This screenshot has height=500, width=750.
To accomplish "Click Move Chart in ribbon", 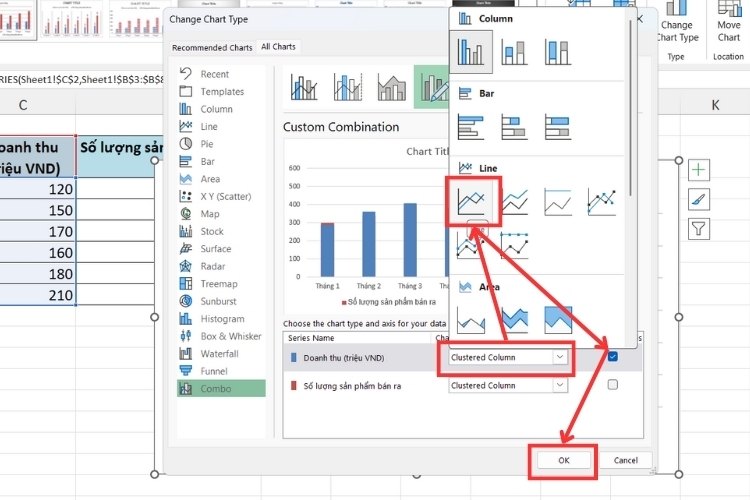I will click(728, 23).
